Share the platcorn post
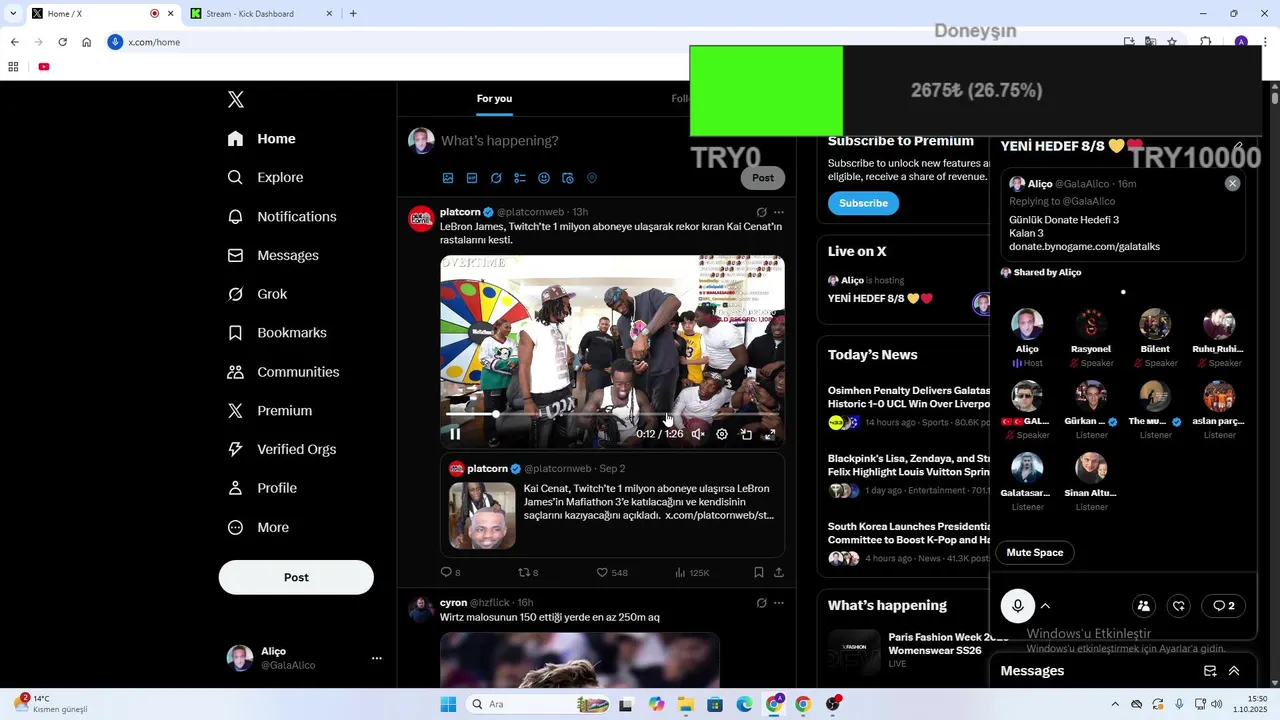The width and height of the screenshot is (1280, 720). click(779, 573)
